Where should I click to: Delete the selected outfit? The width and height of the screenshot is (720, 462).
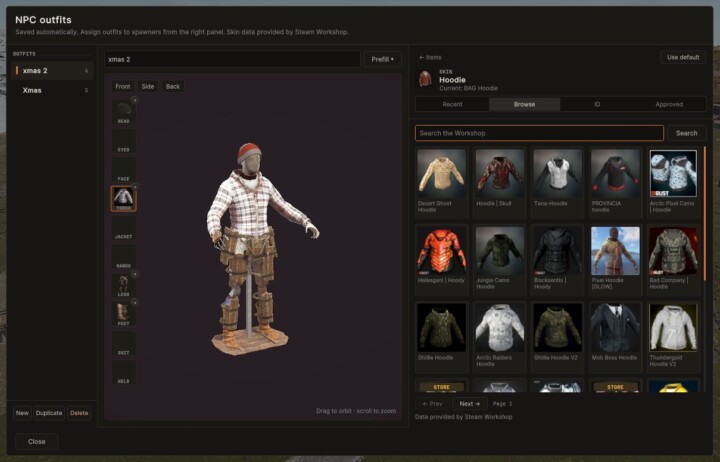[79, 413]
